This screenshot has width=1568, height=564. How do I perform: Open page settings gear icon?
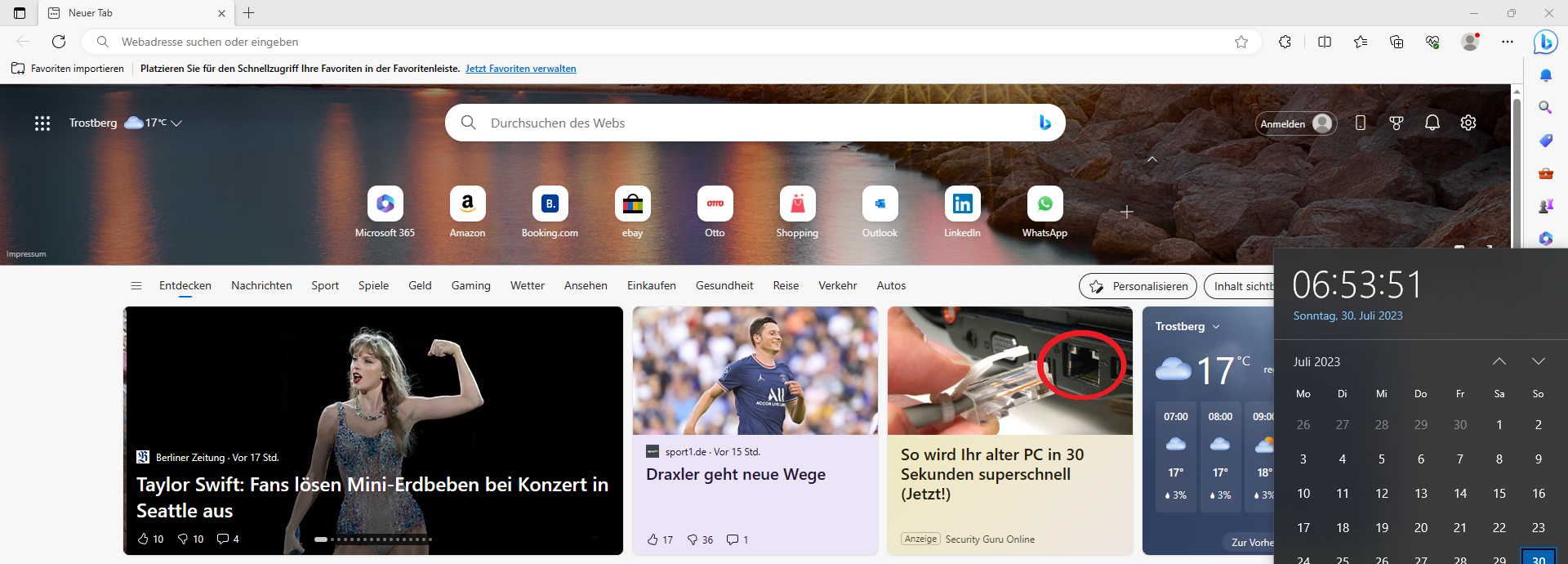[1468, 123]
